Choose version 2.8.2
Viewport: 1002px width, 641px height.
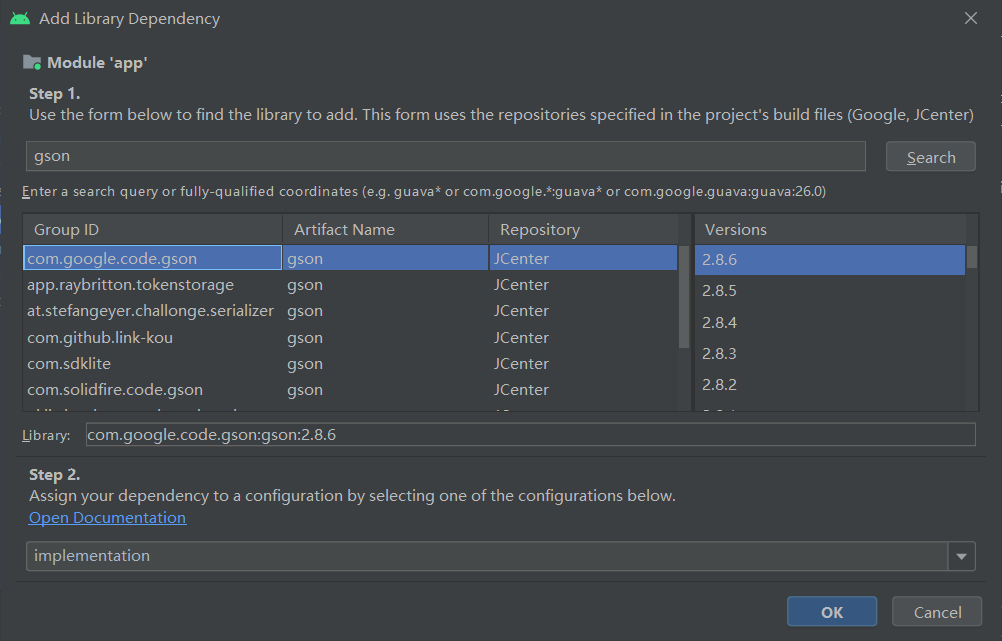coord(829,385)
